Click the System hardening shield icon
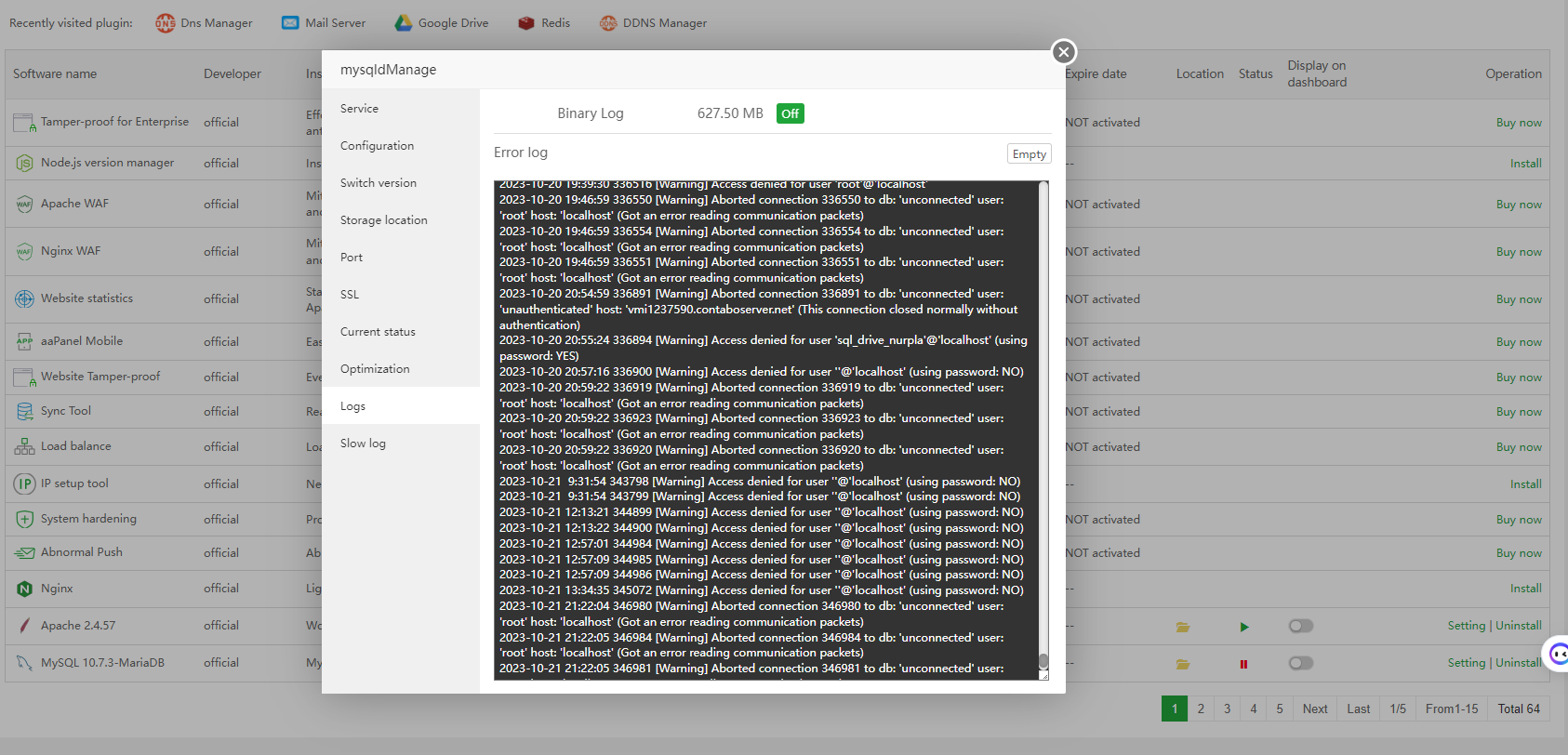The height and width of the screenshot is (755, 1568). tap(24, 520)
